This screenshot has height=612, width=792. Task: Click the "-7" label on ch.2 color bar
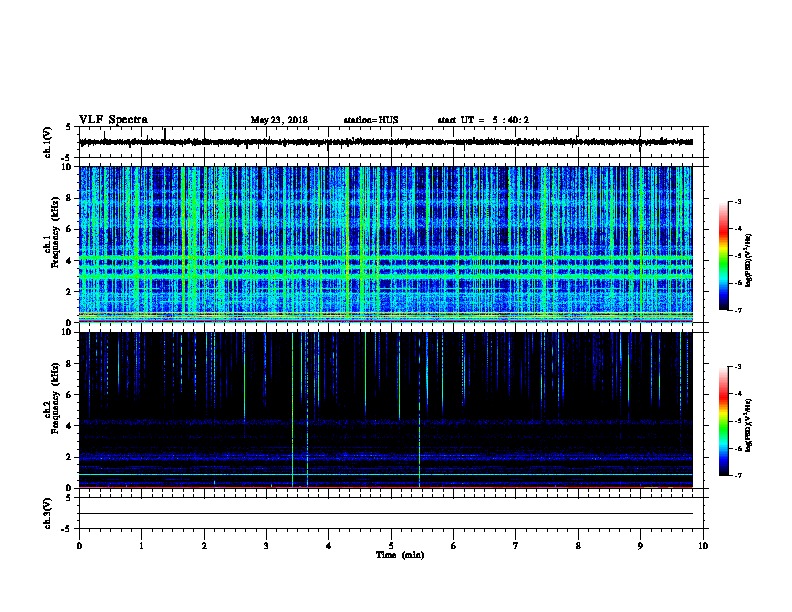738,475
